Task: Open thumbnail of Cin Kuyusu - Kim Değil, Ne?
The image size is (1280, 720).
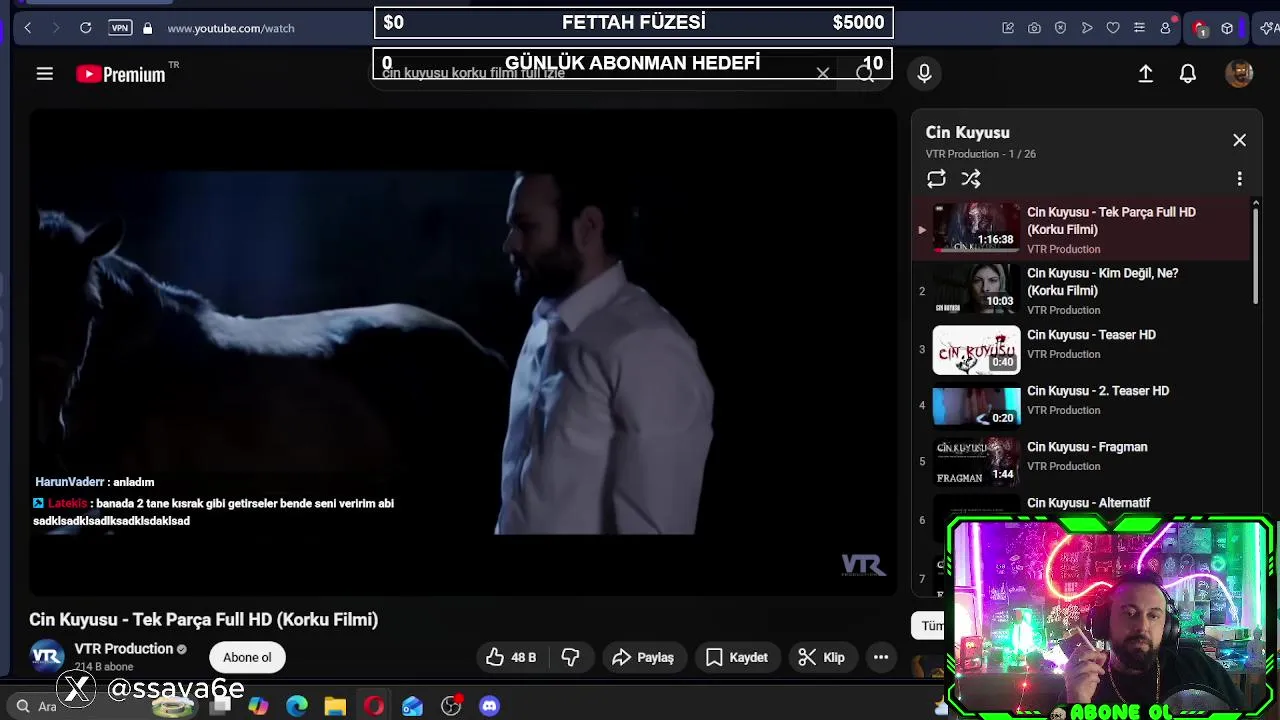Action: pyautogui.click(x=976, y=289)
